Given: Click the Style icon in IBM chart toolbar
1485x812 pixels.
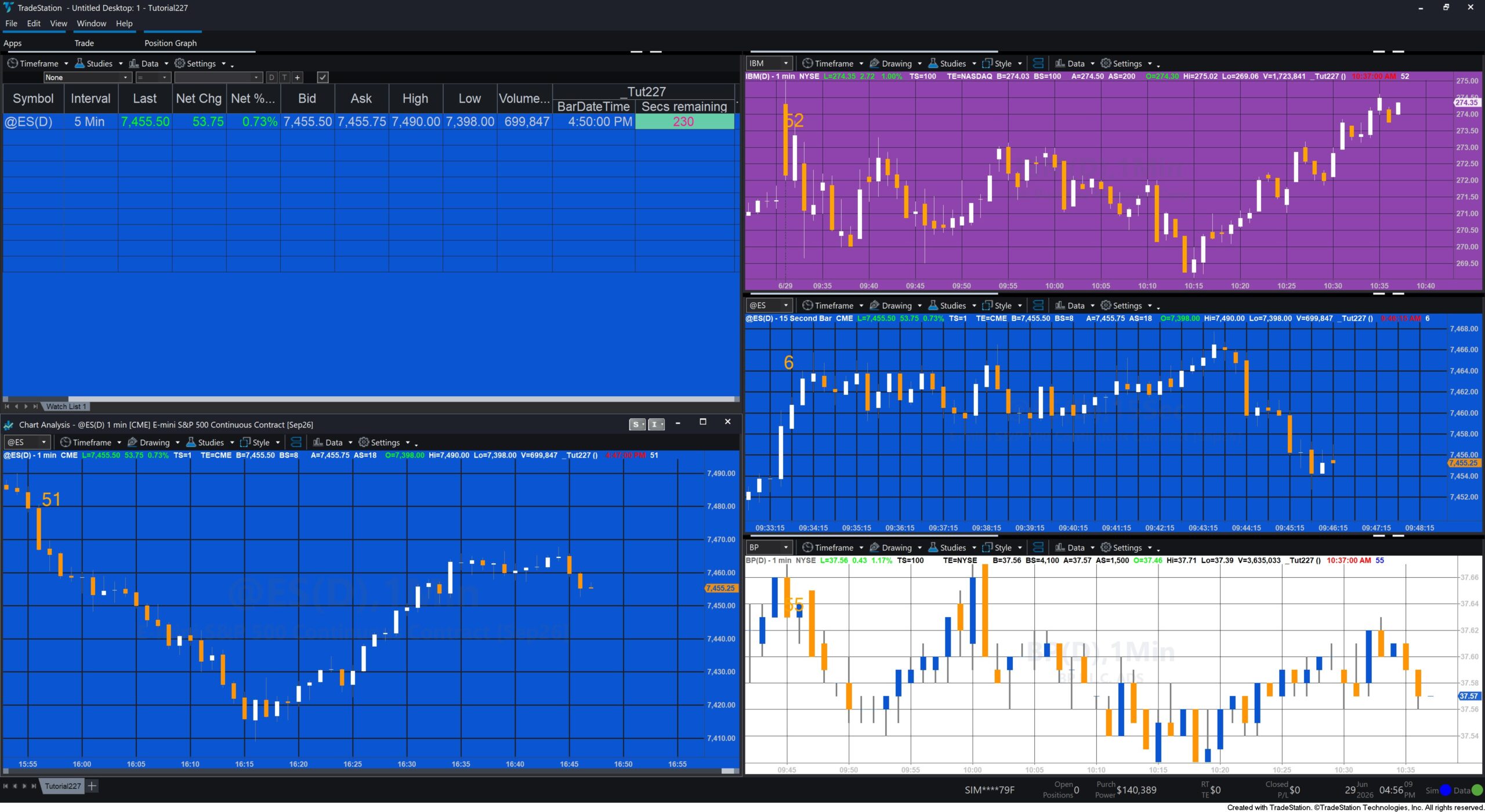Looking at the screenshot, I should click(x=987, y=63).
